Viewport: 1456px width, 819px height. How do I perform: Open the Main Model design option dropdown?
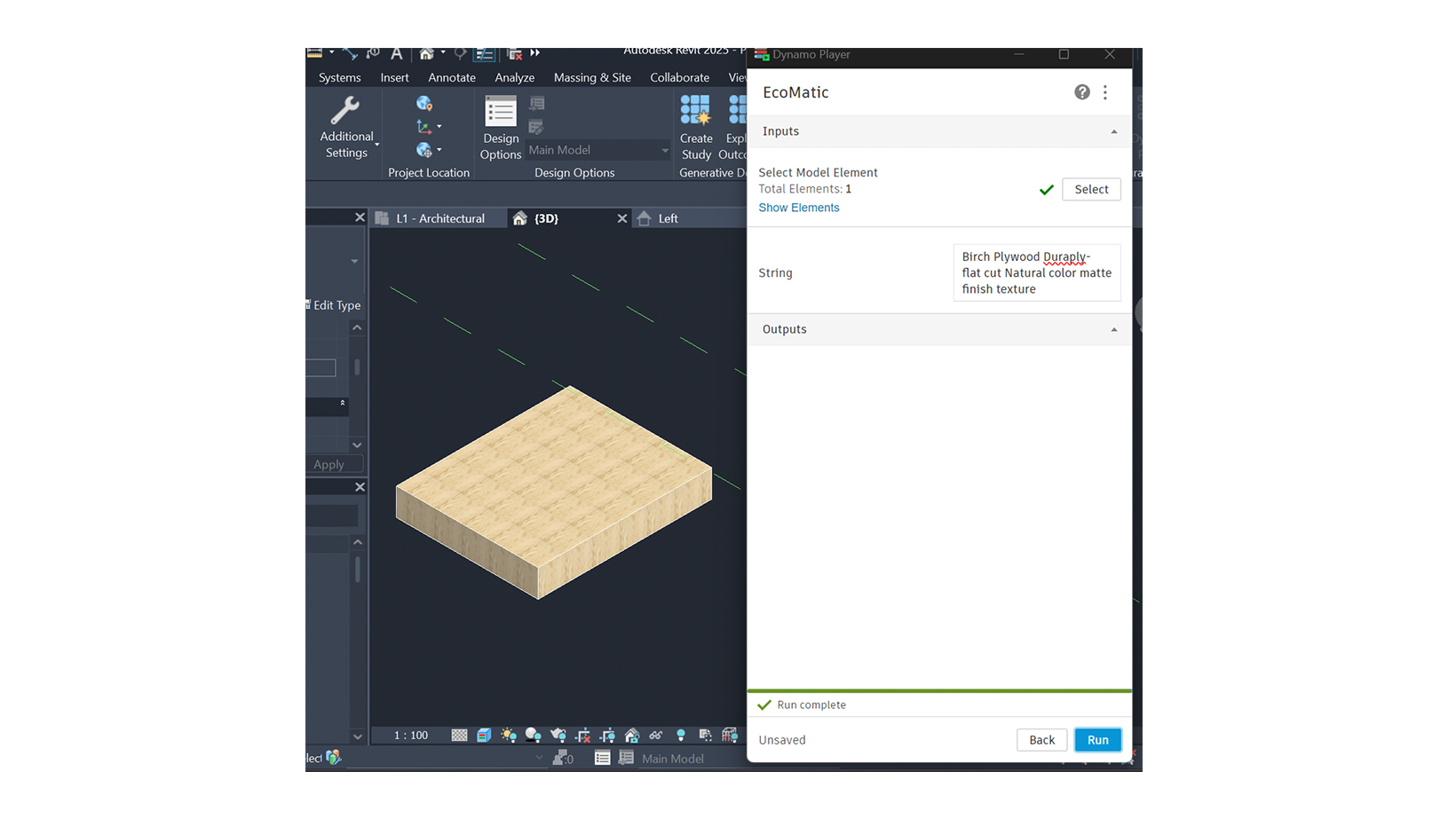[597, 151]
